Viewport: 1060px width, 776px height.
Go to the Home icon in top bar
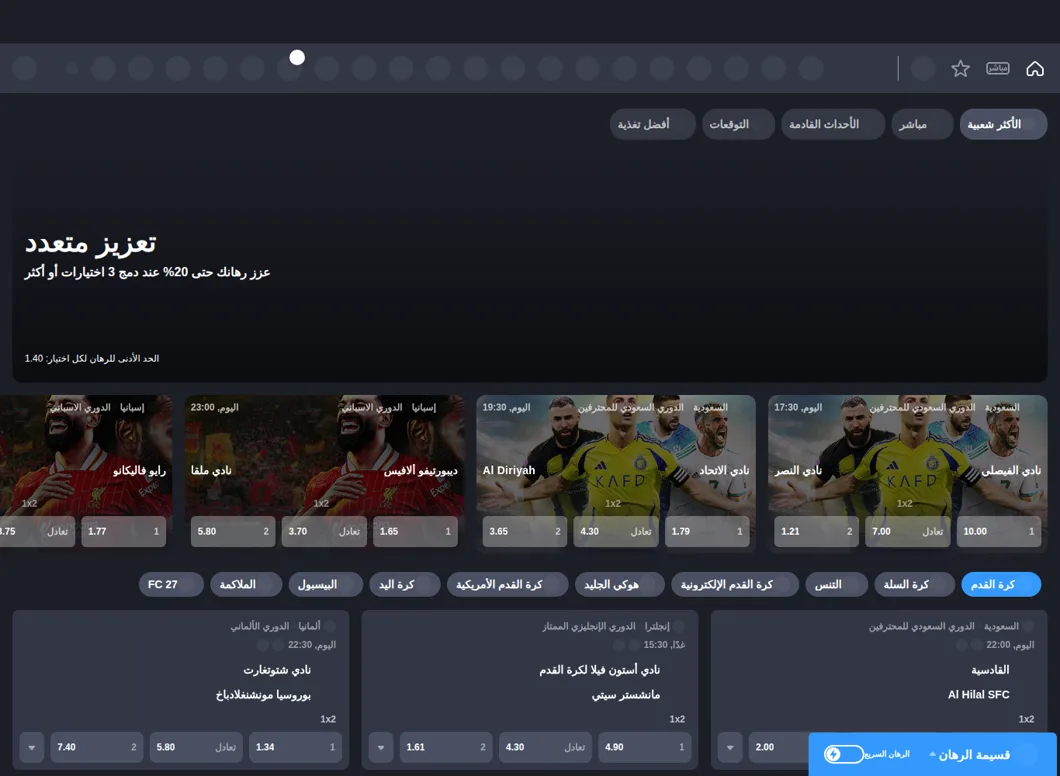[x=1034, y=68]
